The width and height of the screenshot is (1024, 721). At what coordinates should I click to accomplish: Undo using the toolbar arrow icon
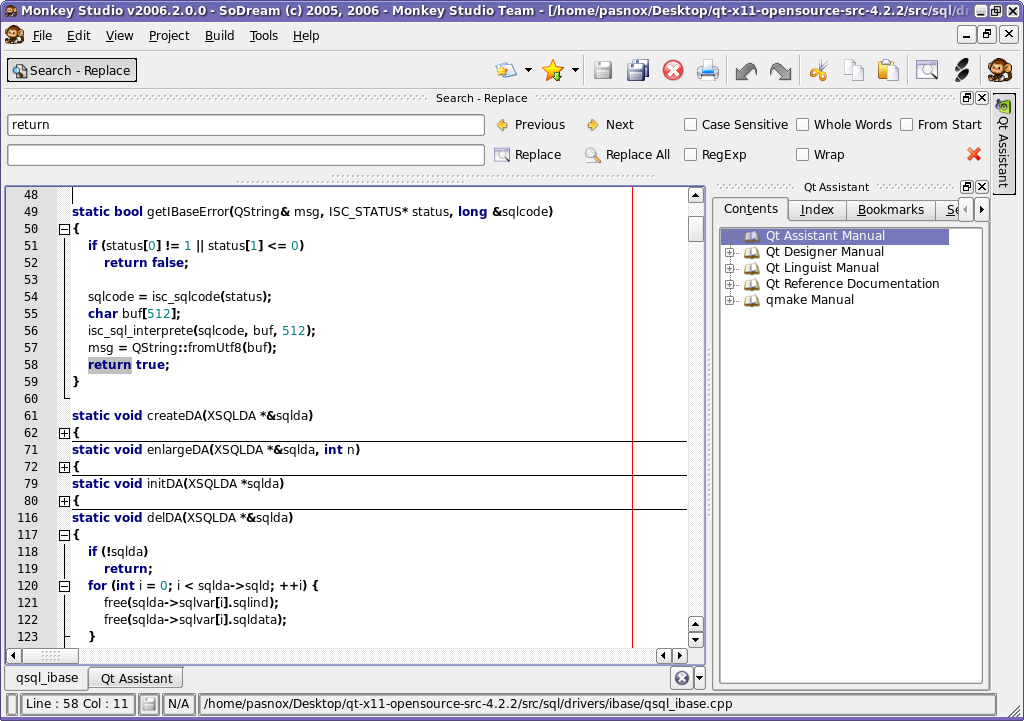tap(746, 71)
